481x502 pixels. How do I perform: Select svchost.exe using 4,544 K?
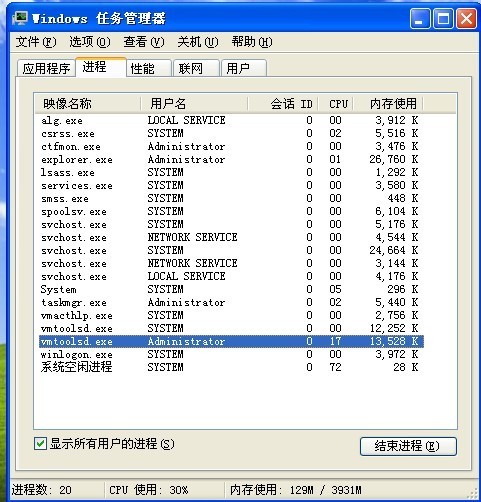[x=231, y=237]
